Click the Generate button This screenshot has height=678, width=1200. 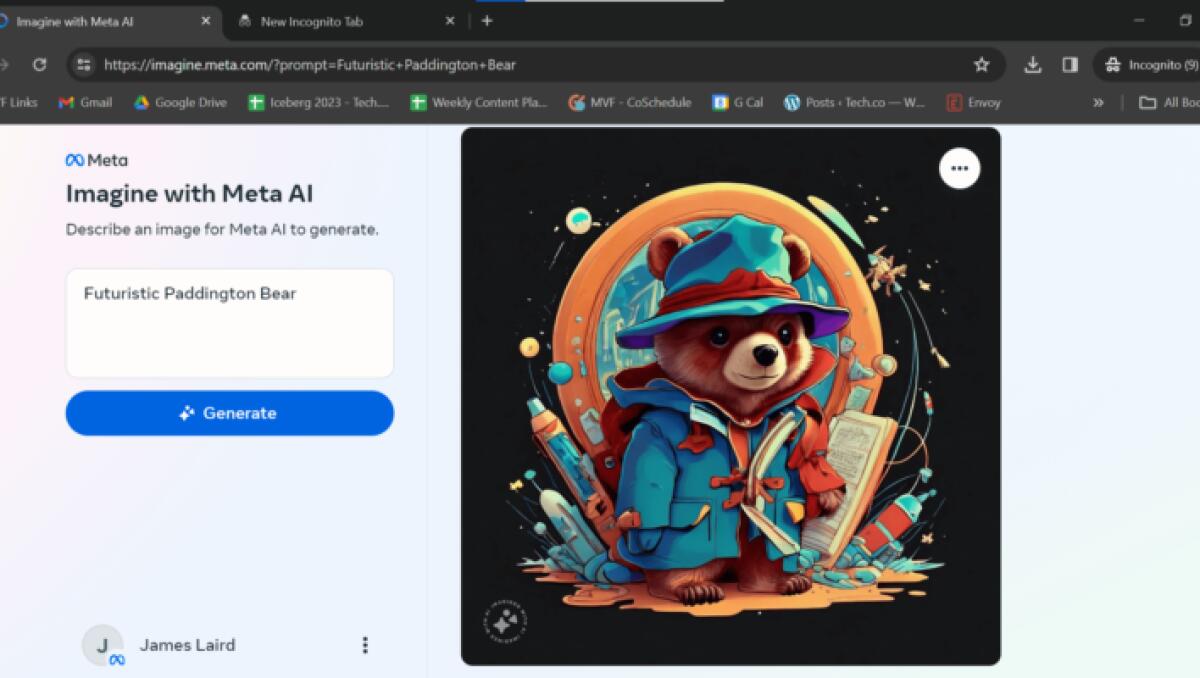[229, 413]
